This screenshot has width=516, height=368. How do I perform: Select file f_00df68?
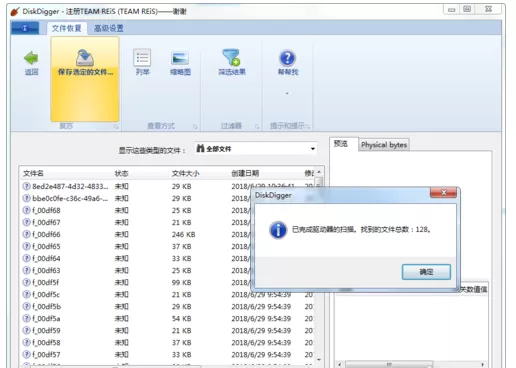coord(46,210)
